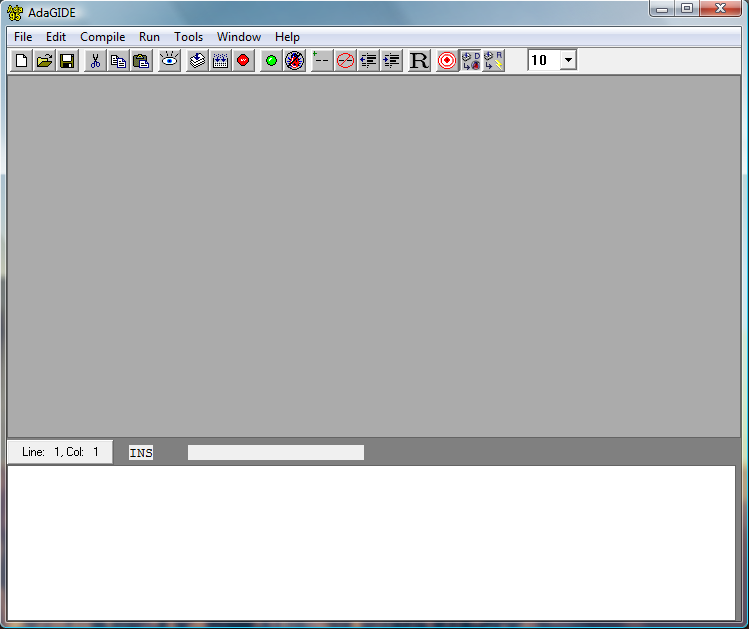
Task: Click the font size field showing 10
Action: [x=544, y=60]
